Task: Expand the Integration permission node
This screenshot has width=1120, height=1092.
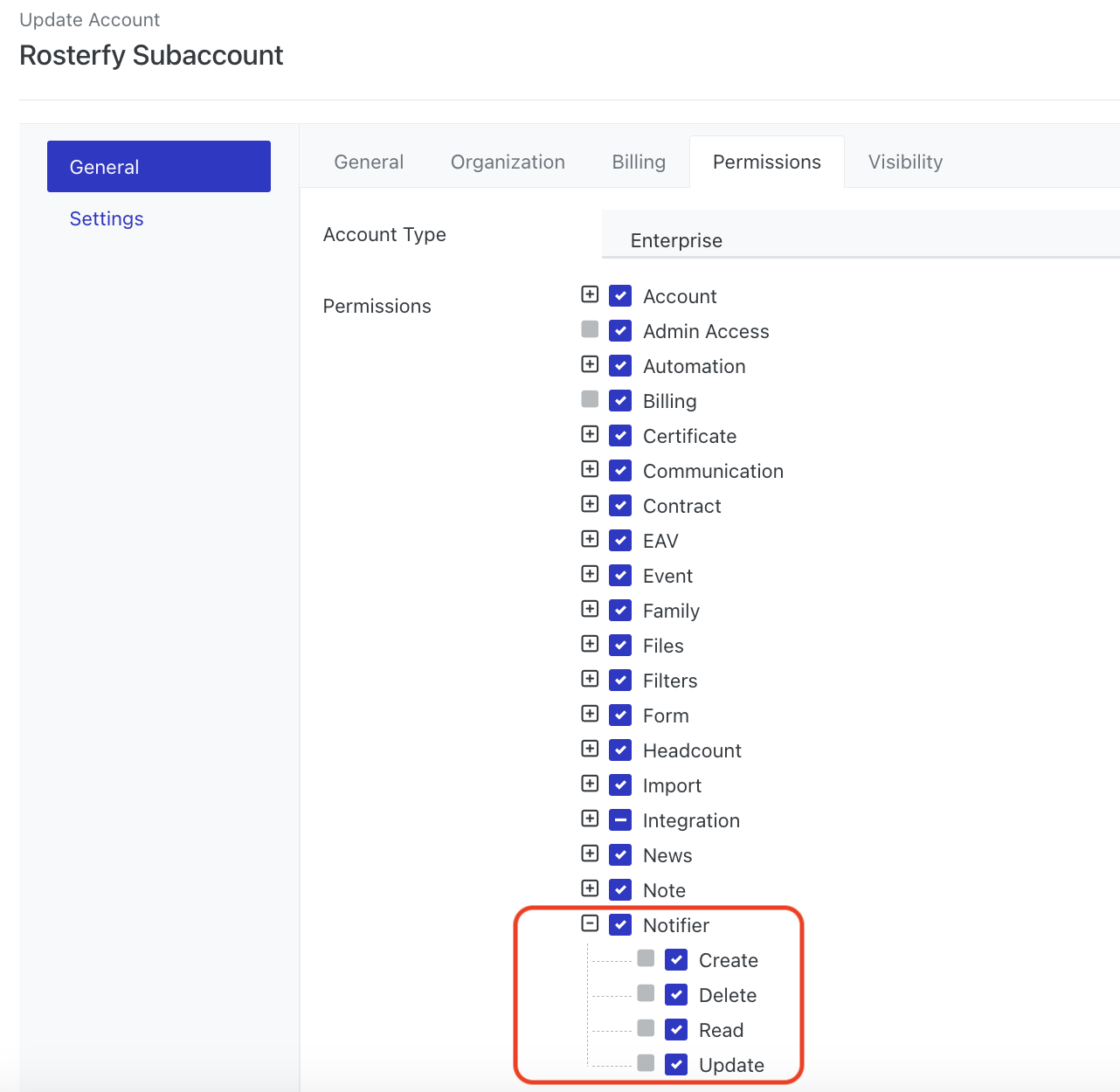Action: pos(590,819)
